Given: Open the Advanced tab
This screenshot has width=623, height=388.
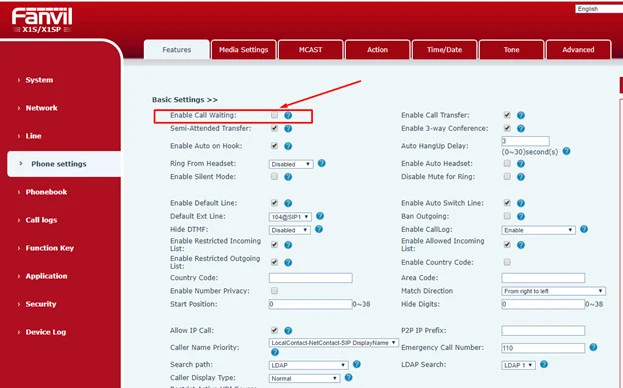Looking at the screenshot, I should point(578,50).
